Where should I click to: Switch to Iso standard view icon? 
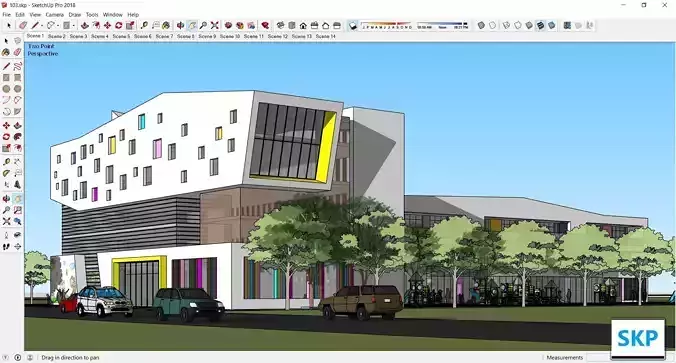[x=280, y=25]
